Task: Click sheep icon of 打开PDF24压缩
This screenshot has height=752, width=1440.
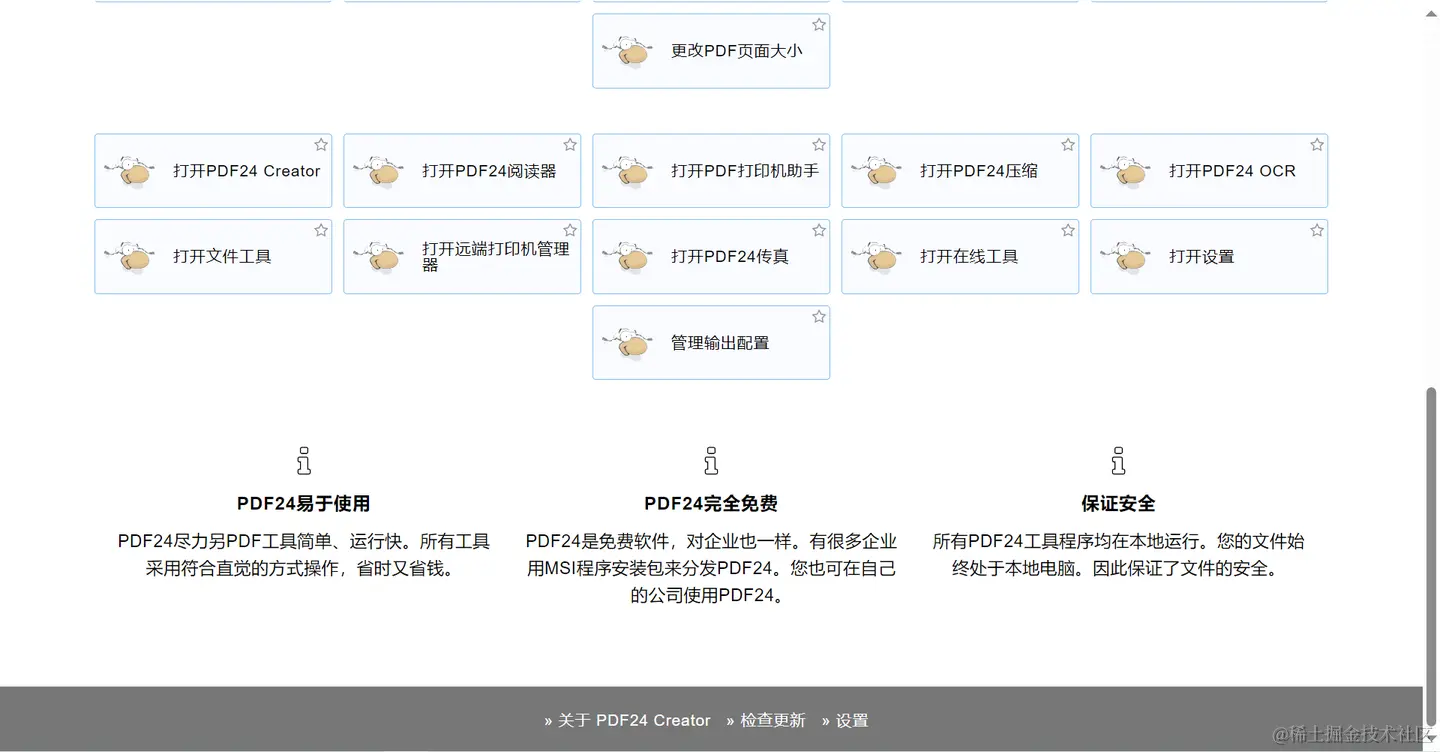Action: pos(878,171)
